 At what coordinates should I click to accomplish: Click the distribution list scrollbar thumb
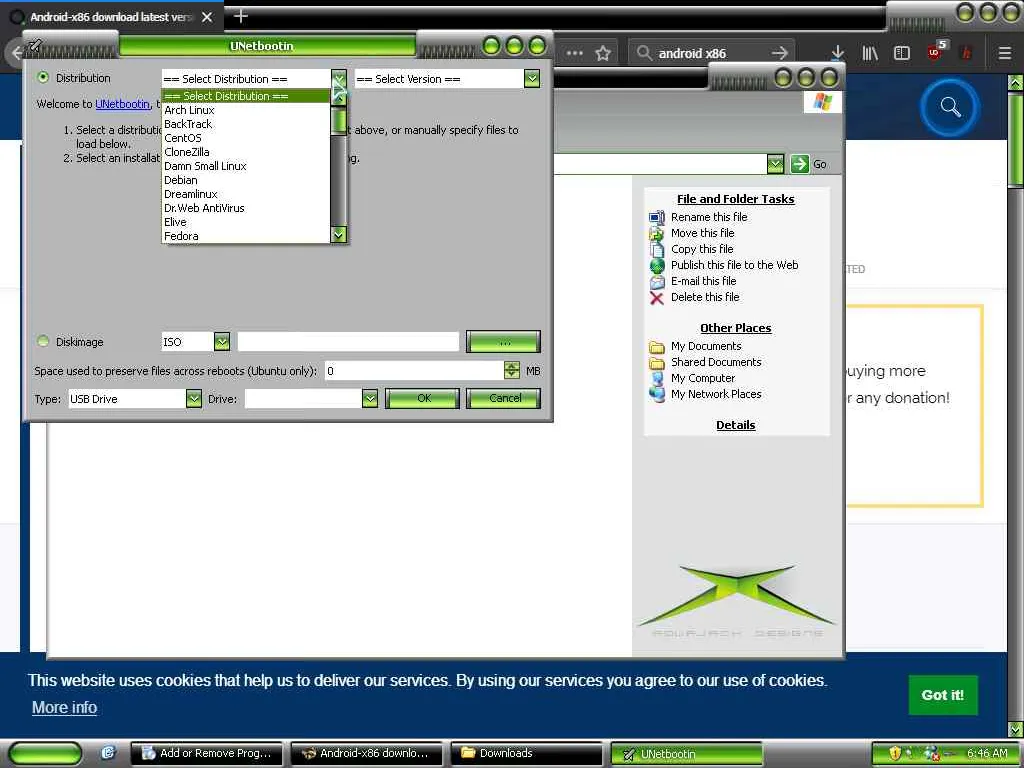click(338, 121)
